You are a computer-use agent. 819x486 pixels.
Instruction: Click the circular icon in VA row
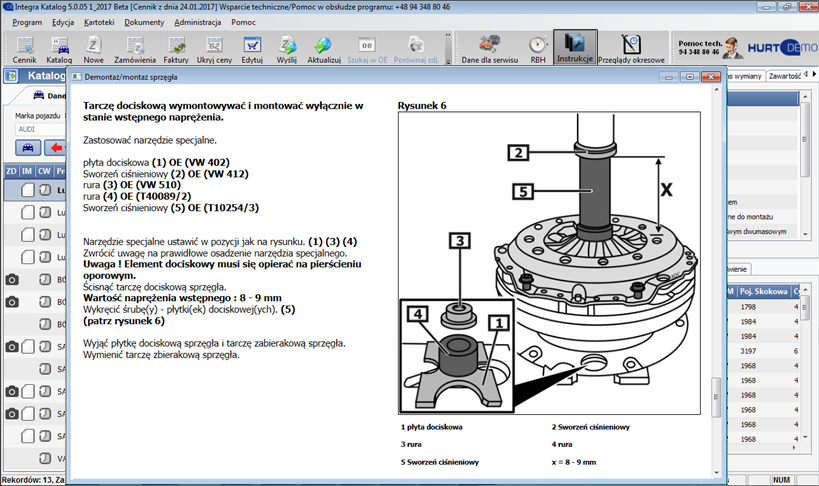point(45,458)
